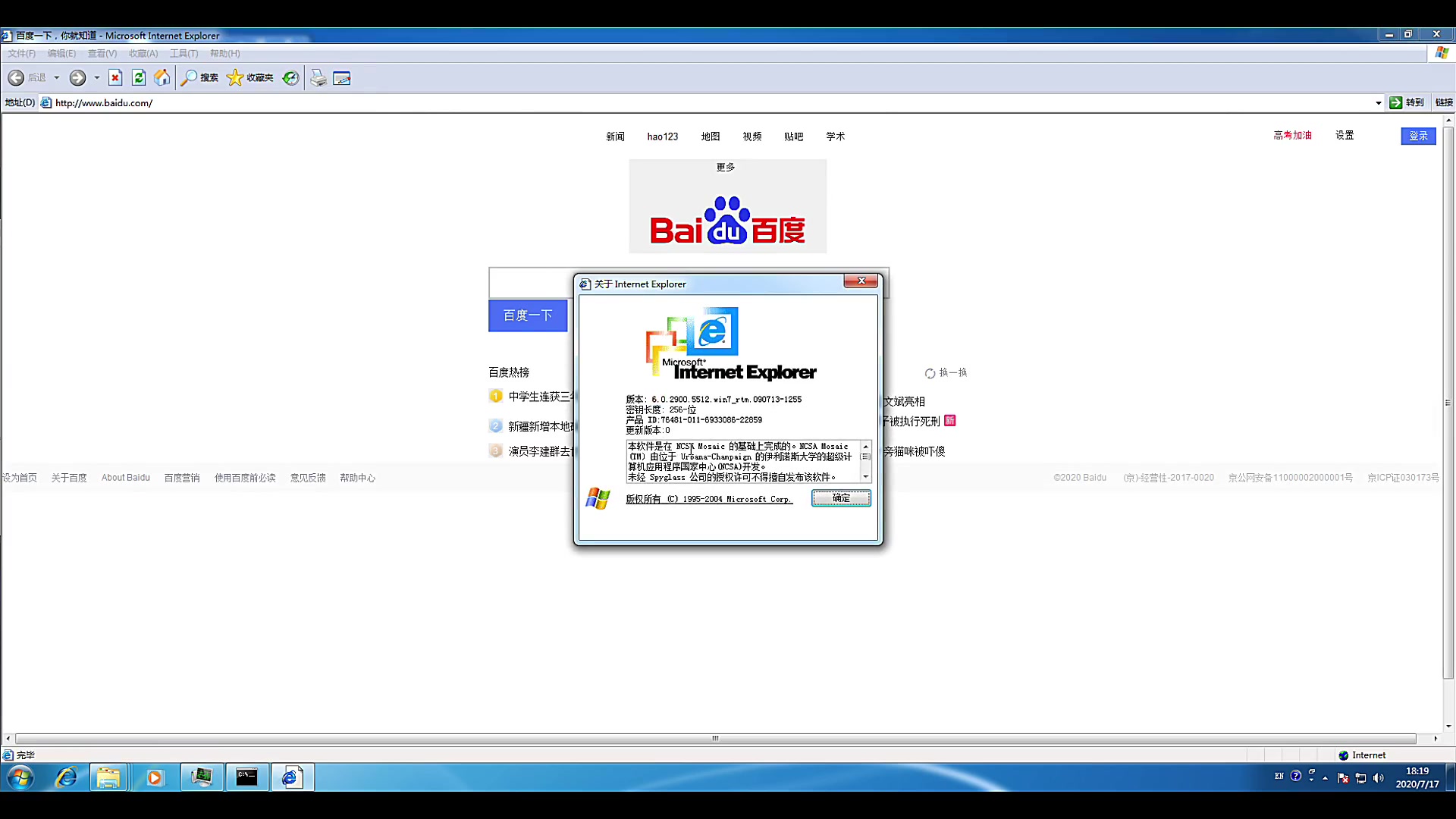This screenshot has height=819, width=1456.
Task: Go to Home via house icon
Action: 162,77
